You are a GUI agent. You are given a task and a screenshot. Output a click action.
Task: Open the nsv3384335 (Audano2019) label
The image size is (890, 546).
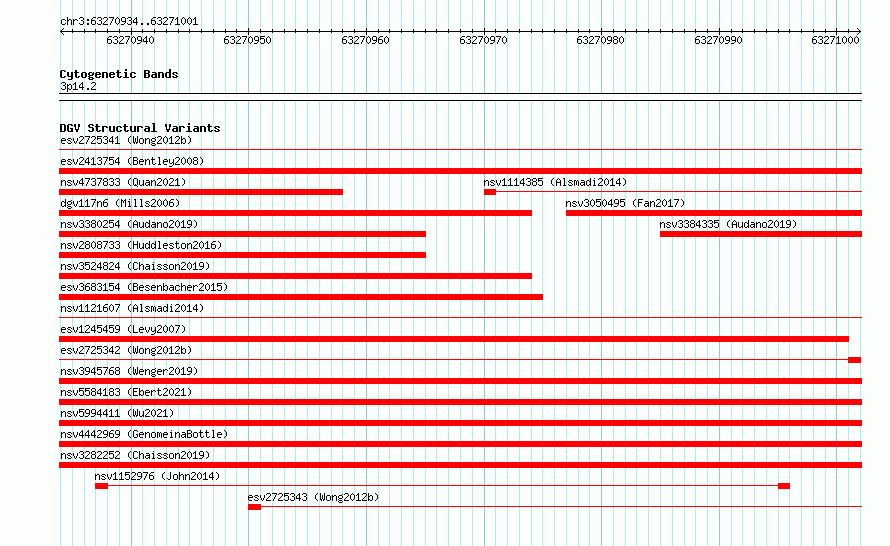728,224
